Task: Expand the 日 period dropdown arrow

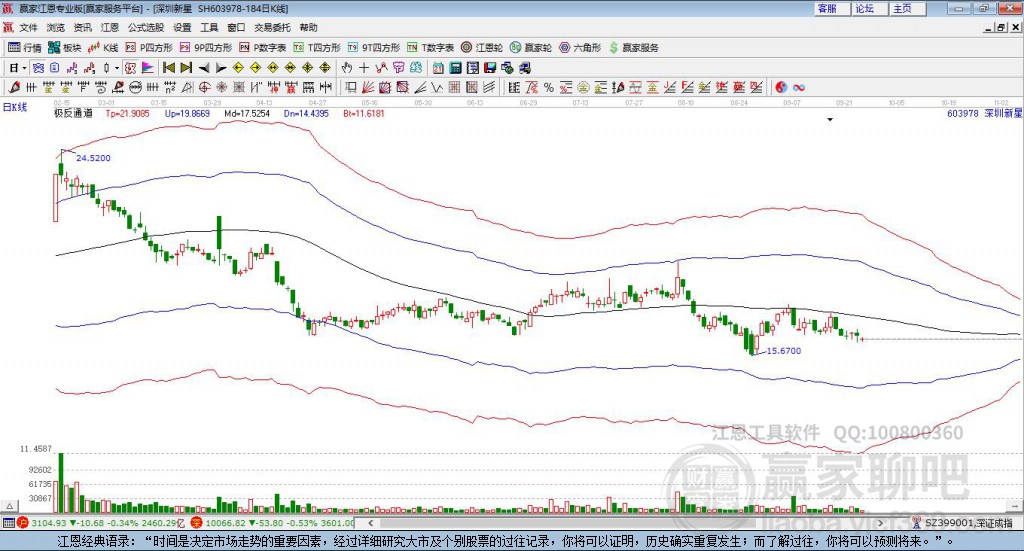Action: point(24,68)
